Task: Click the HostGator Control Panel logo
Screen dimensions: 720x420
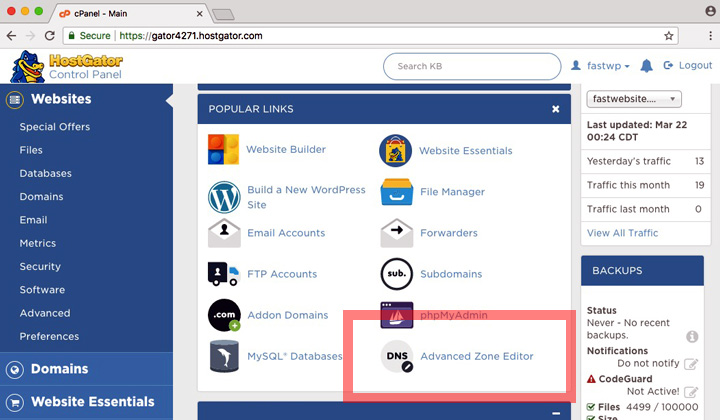Action: coord(67,67)
